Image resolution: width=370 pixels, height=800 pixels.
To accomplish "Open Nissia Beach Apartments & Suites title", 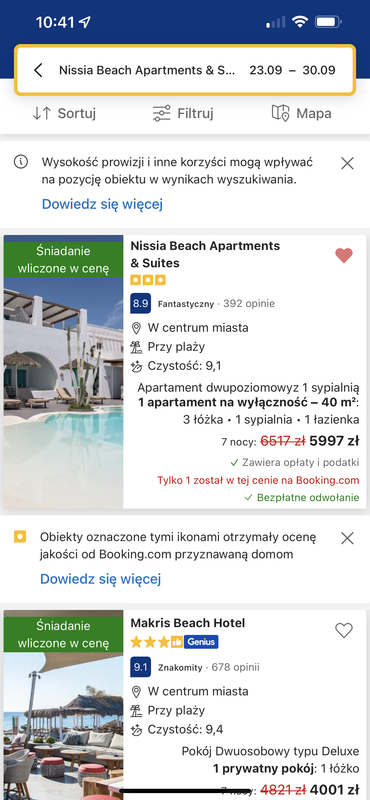I will (205, 254).
